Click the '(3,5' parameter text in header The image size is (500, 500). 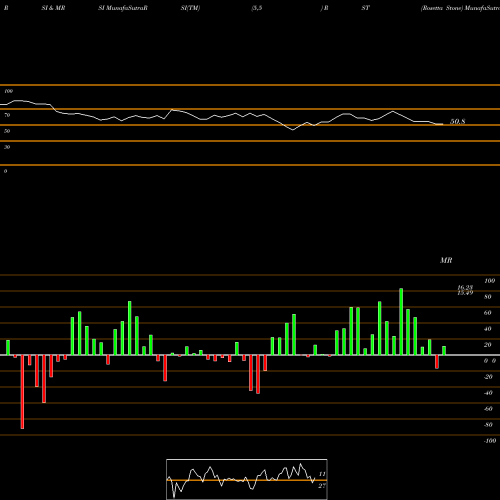(x=257, y=8)
